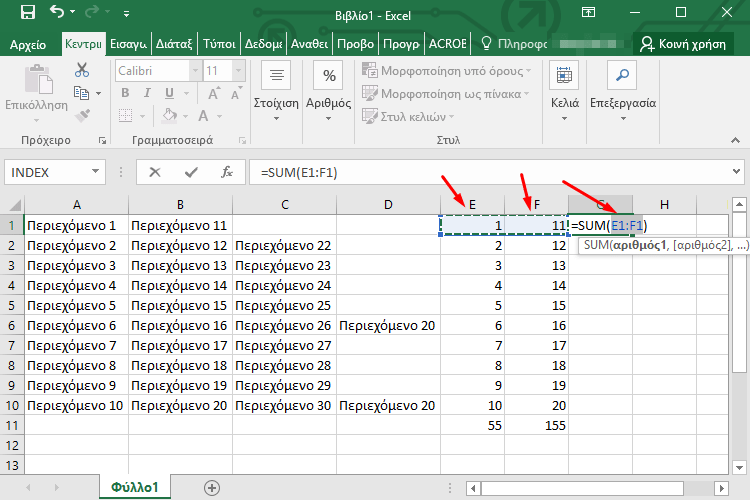Click the Name Box showing INDEX
The width and height of the screenshot is (750, 500).
click(48, 172)
